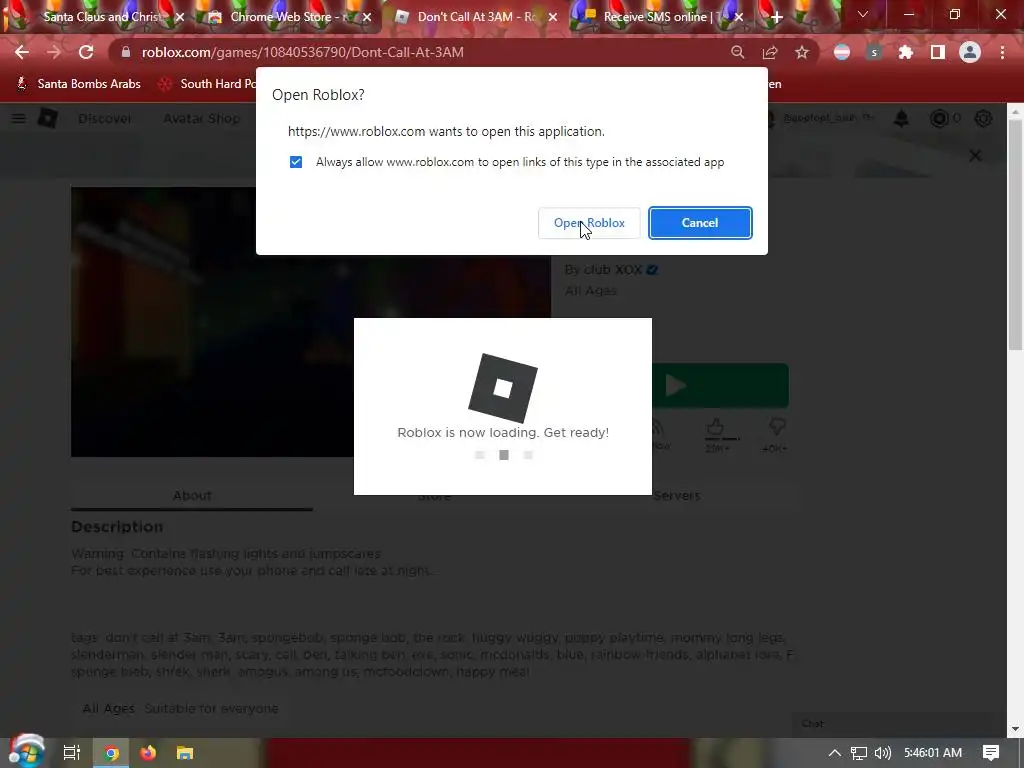Open the Extensions puzzle-piece menu
This screenshot has width=1024, height=768.
pos(906,52)
